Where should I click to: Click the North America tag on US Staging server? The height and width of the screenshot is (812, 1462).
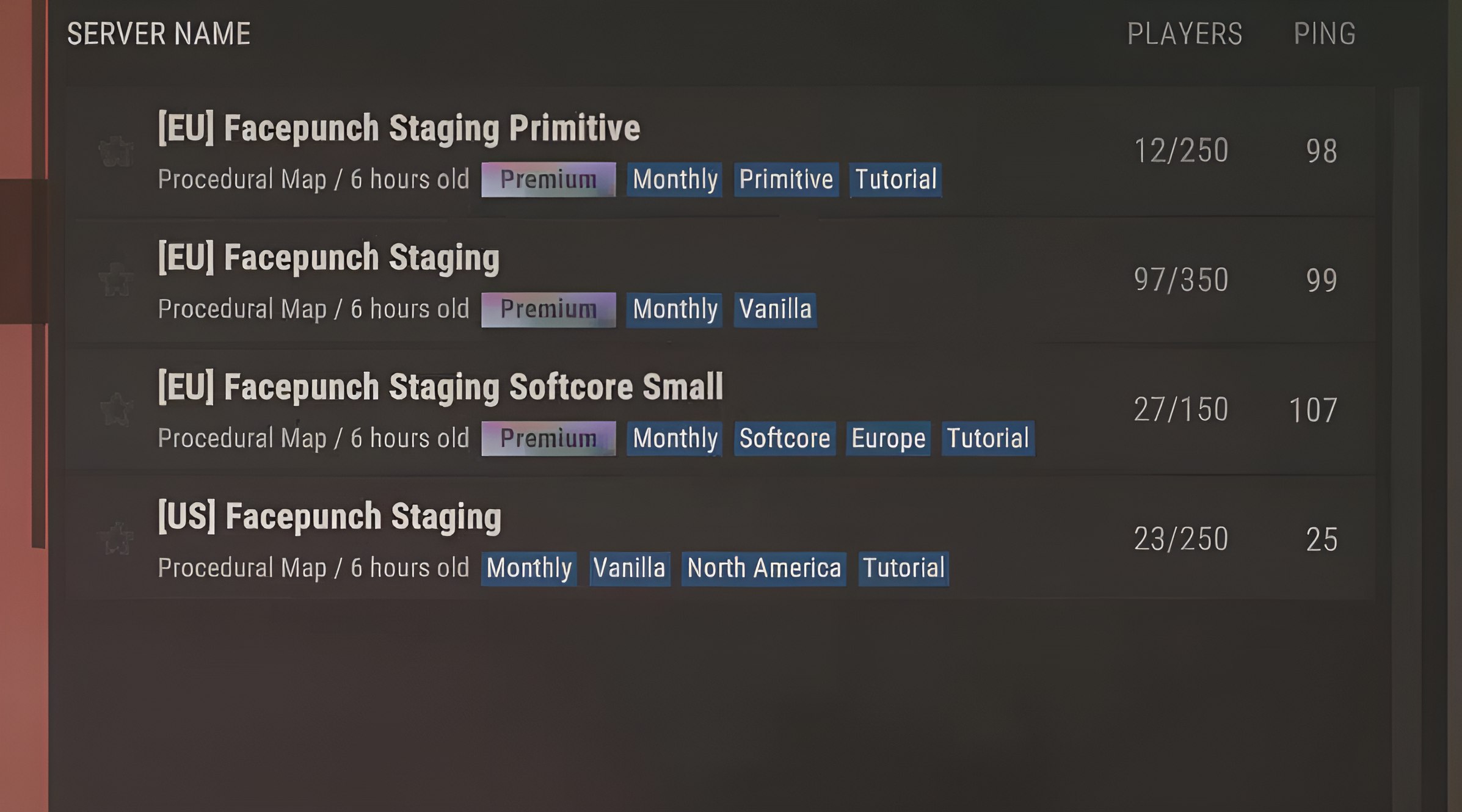pyautogui.click(x=764, y=567)
